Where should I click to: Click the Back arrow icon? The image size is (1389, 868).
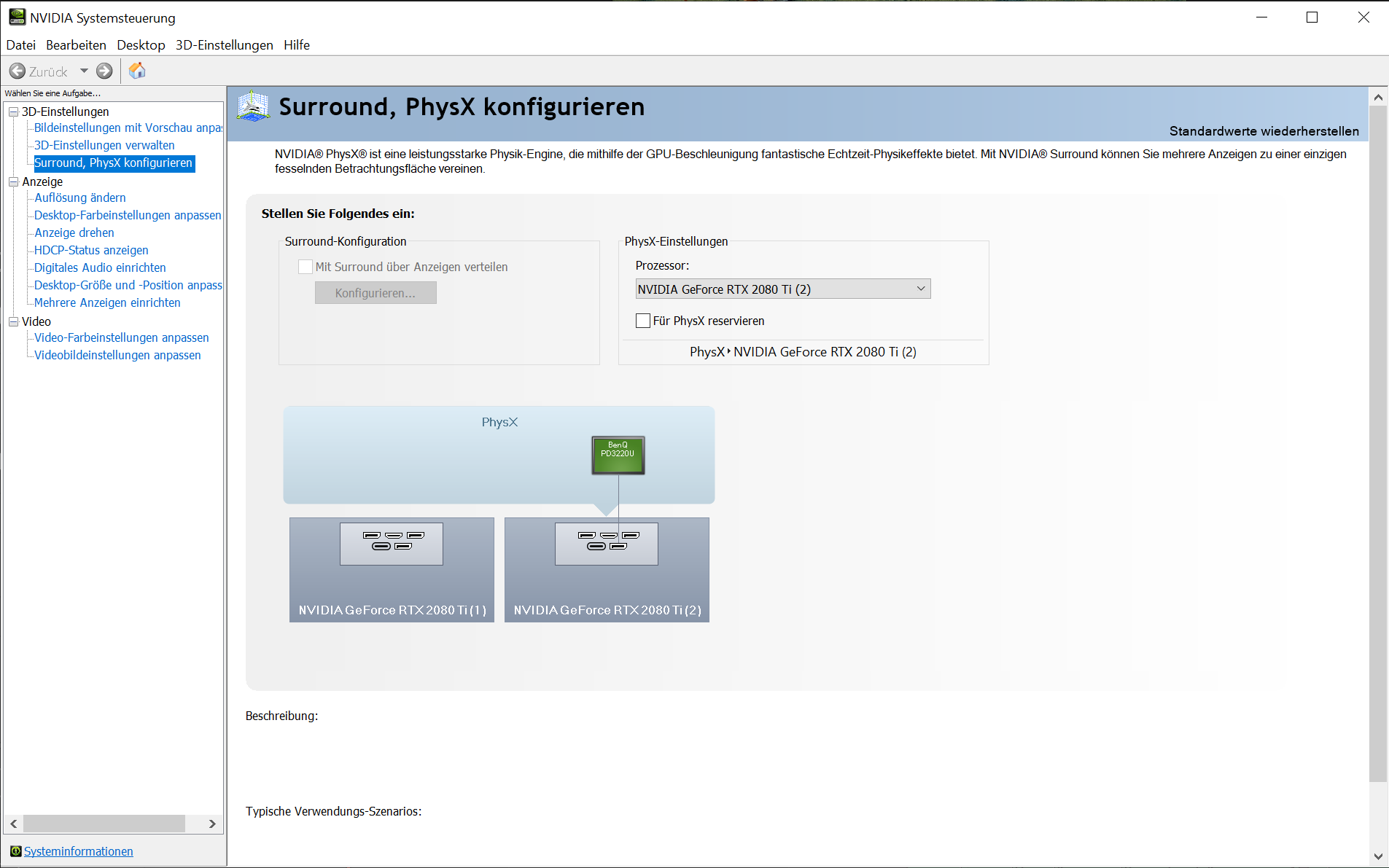click(17, 71)
